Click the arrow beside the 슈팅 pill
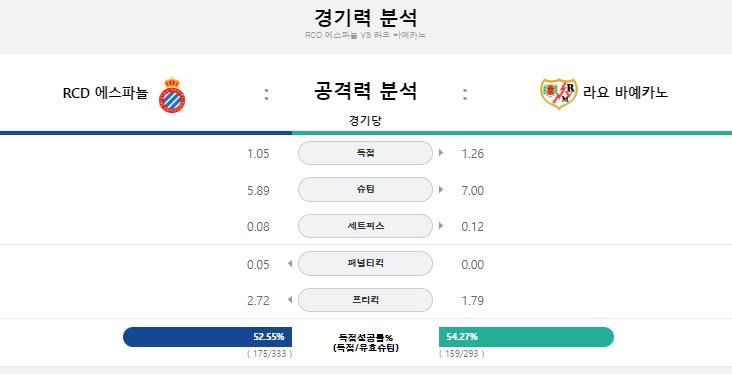 click(441, 190)
